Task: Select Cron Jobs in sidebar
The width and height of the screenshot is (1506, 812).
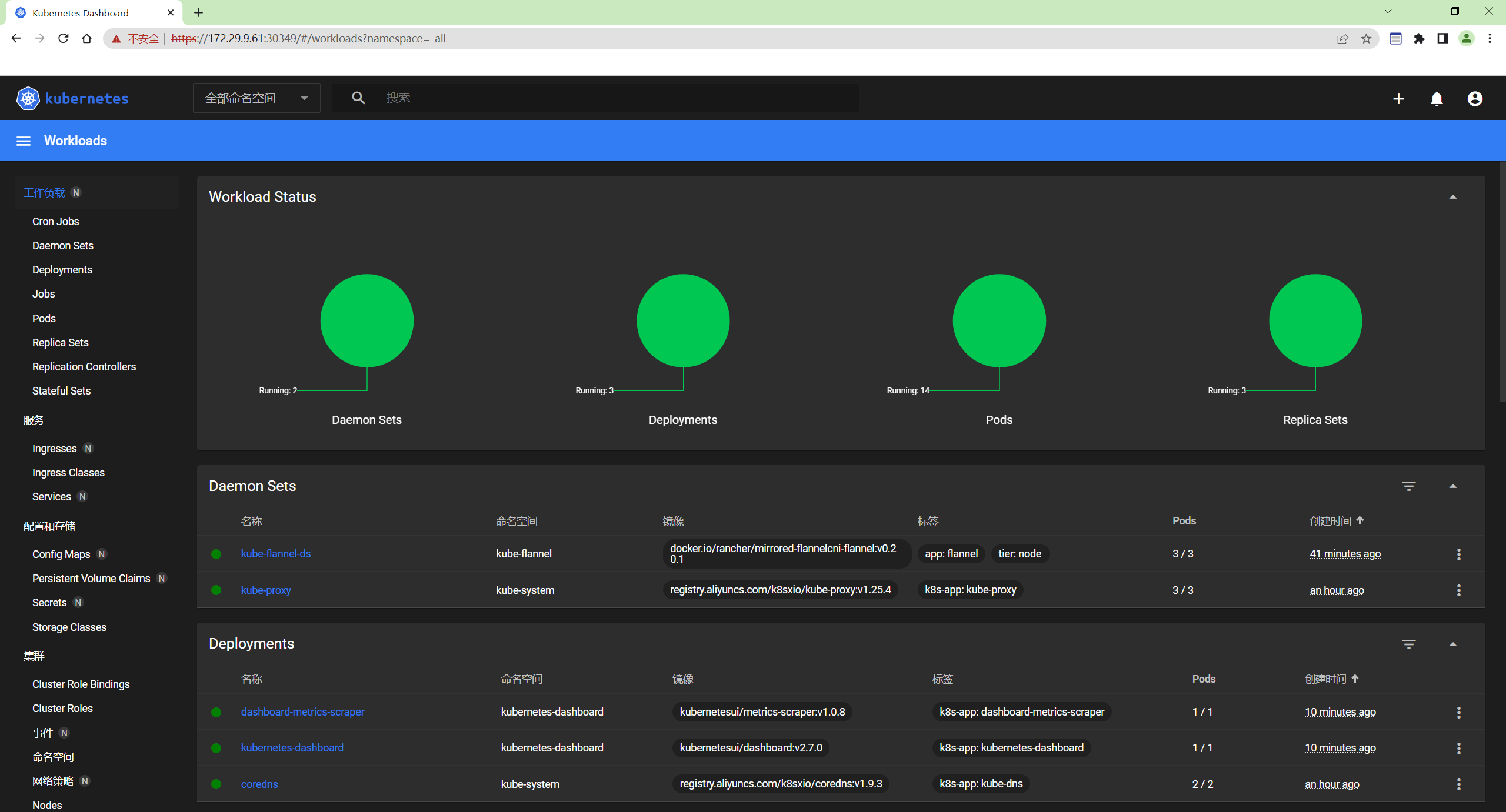Action: pos(56,222)
